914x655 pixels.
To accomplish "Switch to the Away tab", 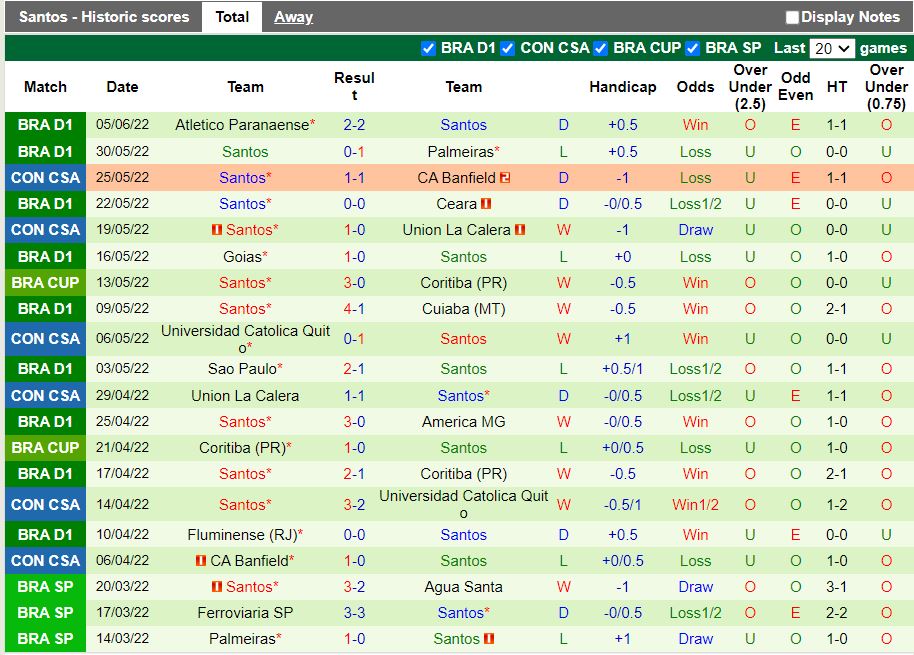I will tap(293, 17).
